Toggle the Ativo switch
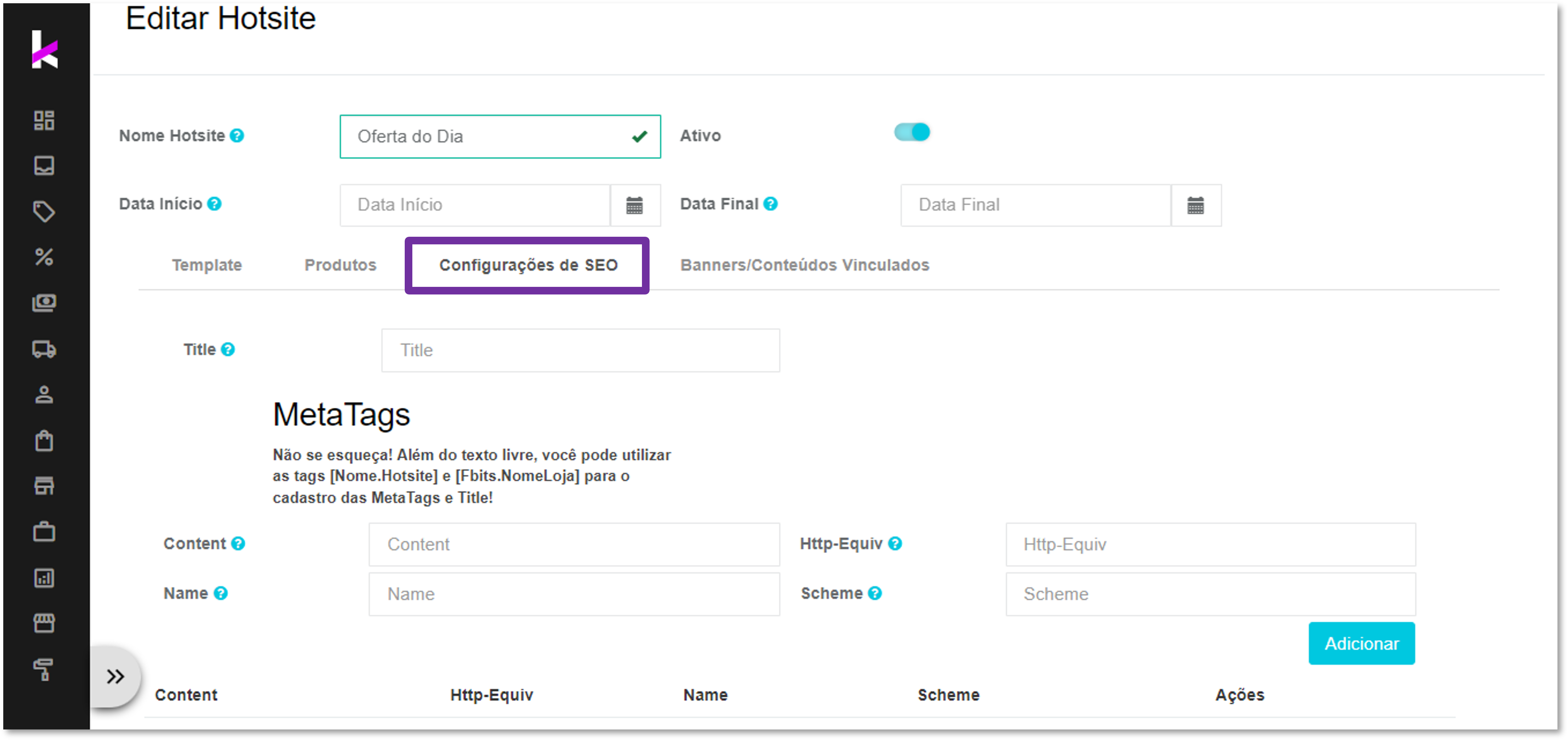This screenshot has width=1568, height=740. (x=912, y=132)
